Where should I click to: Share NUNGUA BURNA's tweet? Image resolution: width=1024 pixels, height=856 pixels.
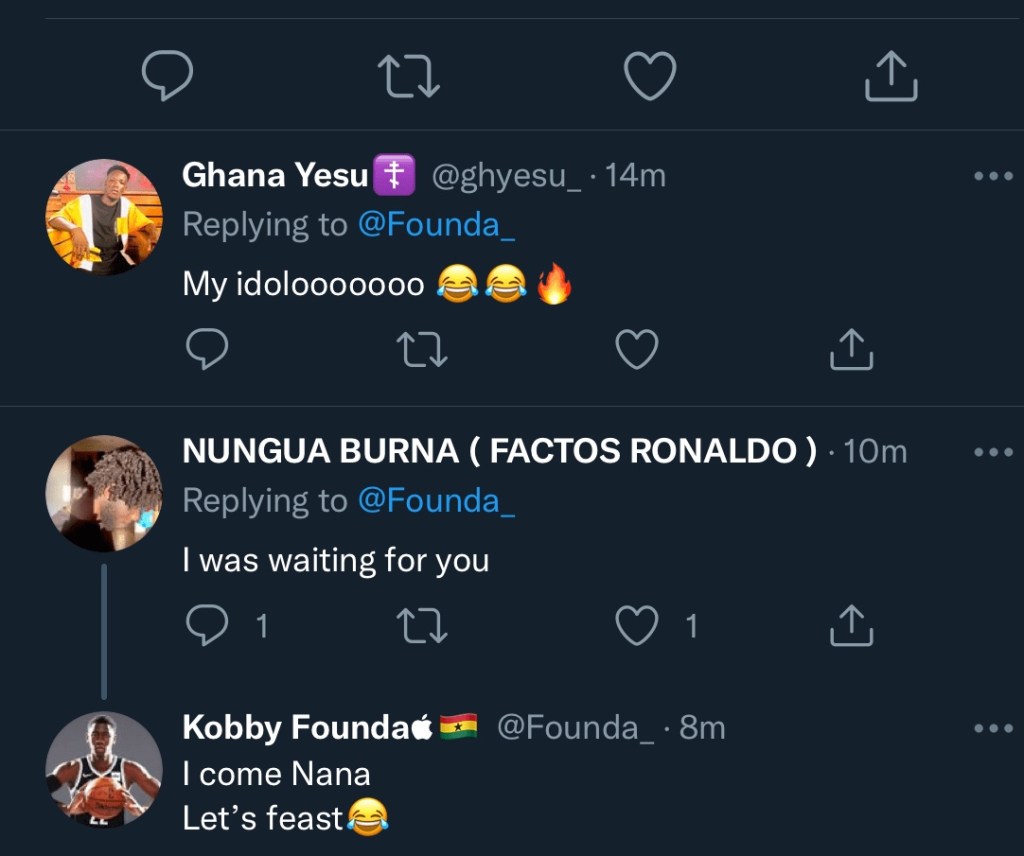click(852, 627)
